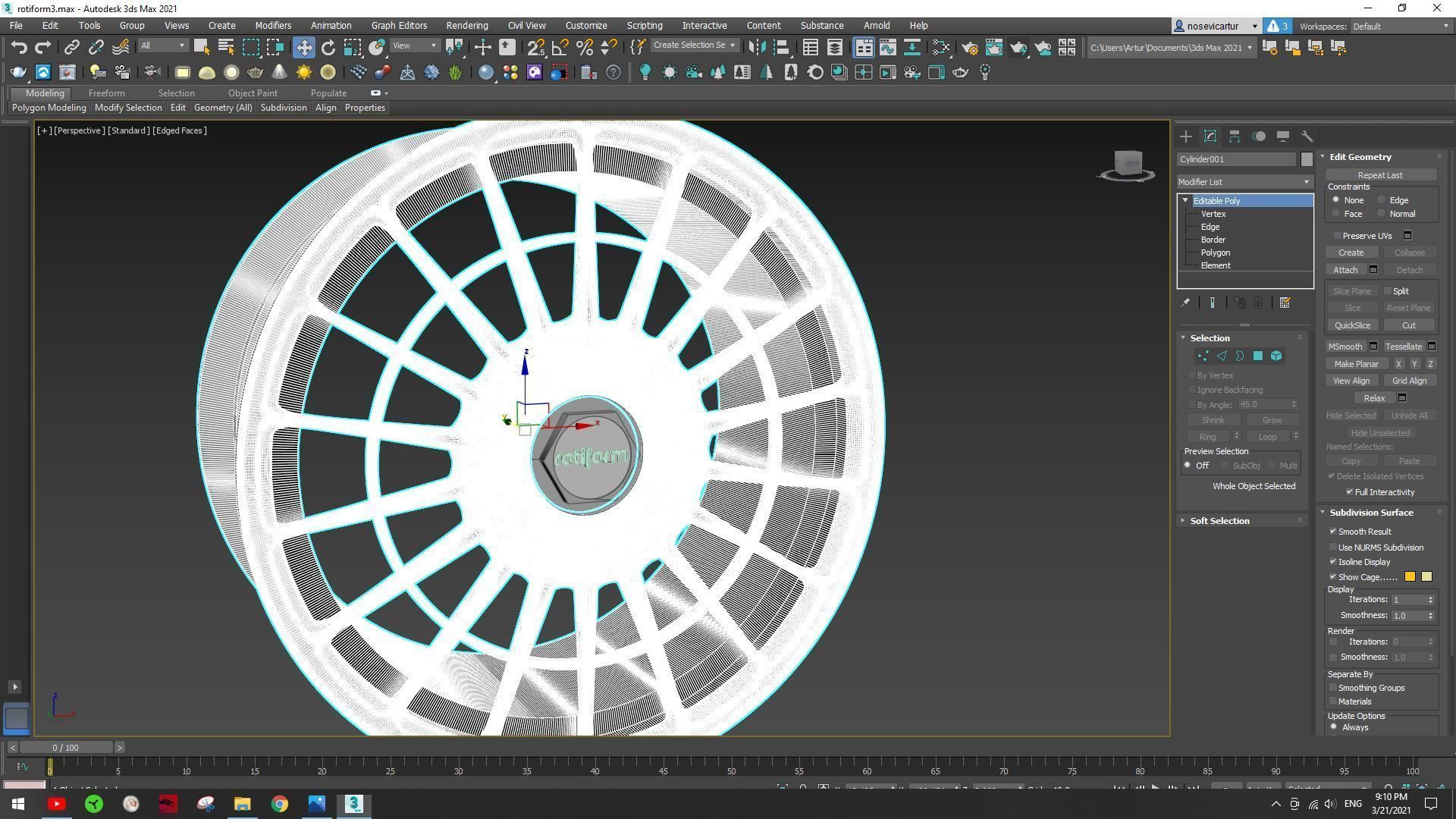Toggle the Isoline Display checkbox
Image resolution: width=1456 pixels, height=819 pixels.
tap(1333, 561)
